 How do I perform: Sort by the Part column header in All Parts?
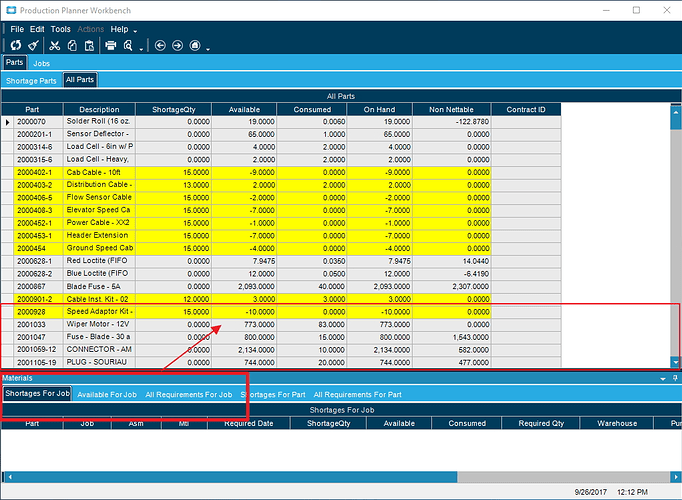click(32, 110)
